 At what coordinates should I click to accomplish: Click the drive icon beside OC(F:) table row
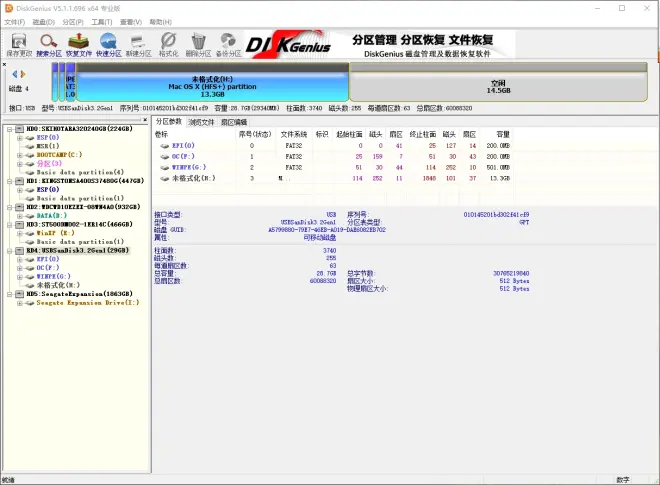[x=165, y=157]
